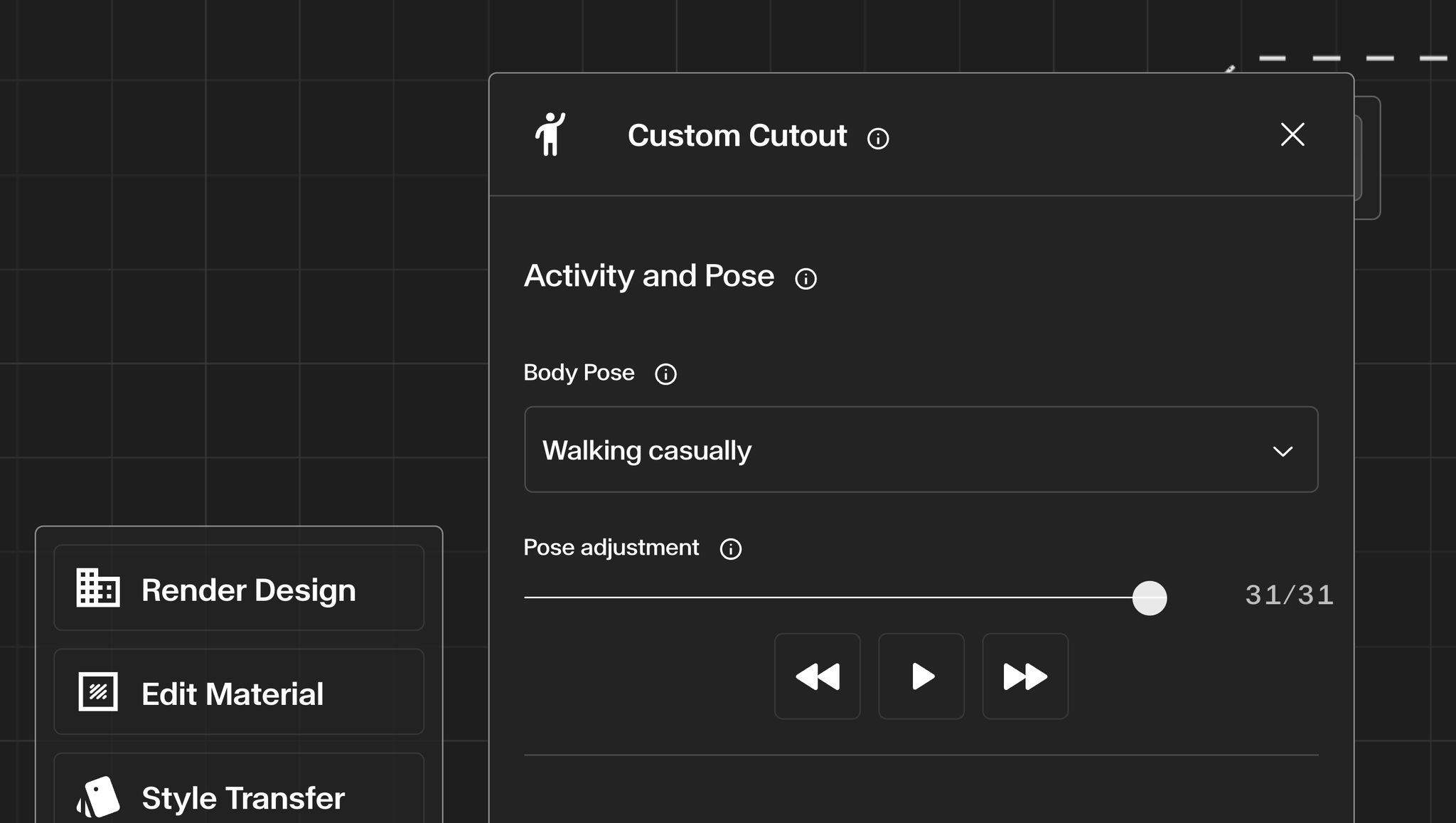Click the Body Pose info icon
The height and width of the screenshot is (823, 1456).
665,373
